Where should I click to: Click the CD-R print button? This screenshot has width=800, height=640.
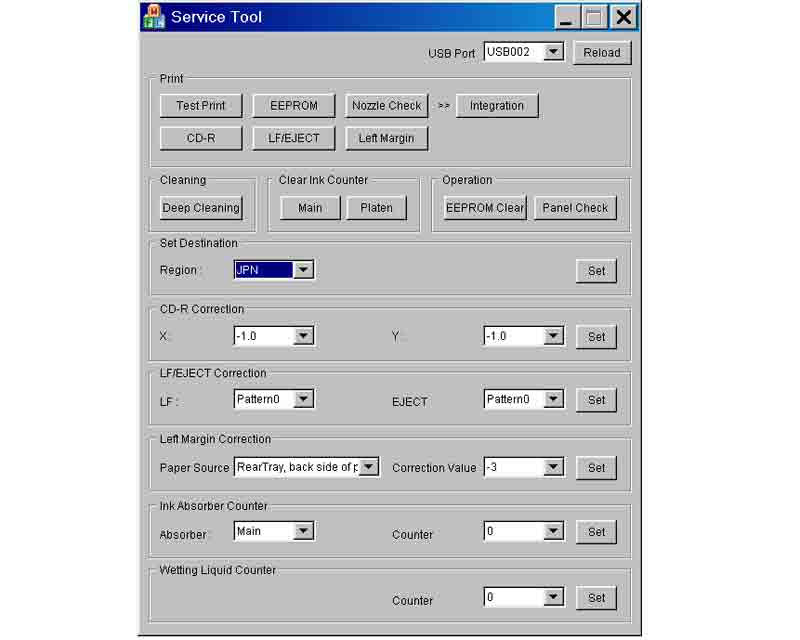(201, 138)
